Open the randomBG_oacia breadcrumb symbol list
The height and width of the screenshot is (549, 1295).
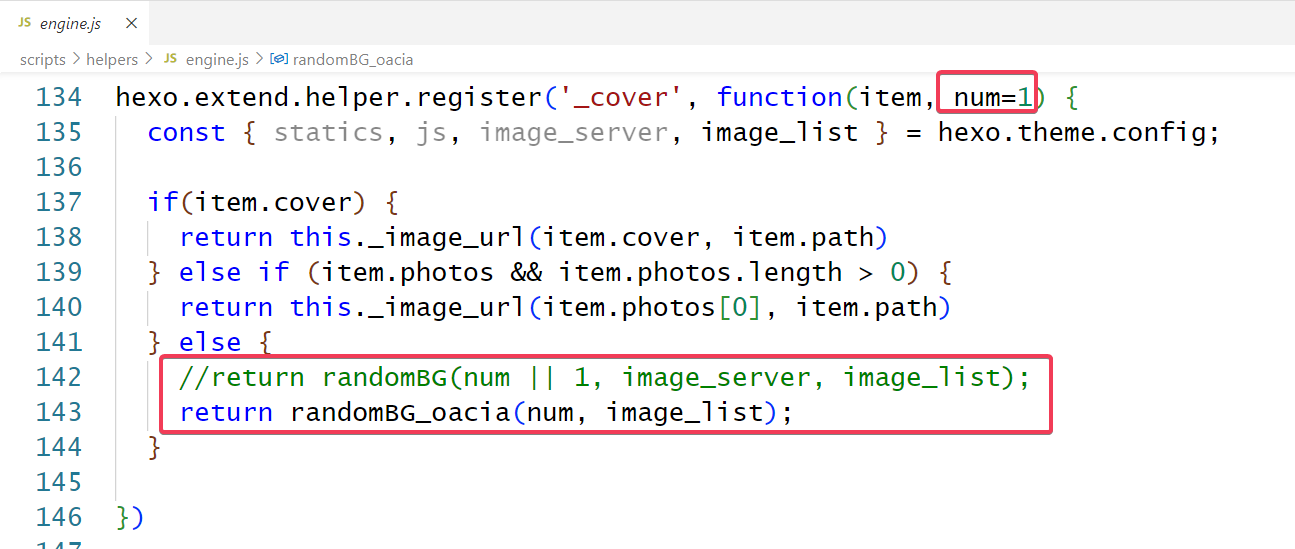pyautogui.click(x=353, y=60)
